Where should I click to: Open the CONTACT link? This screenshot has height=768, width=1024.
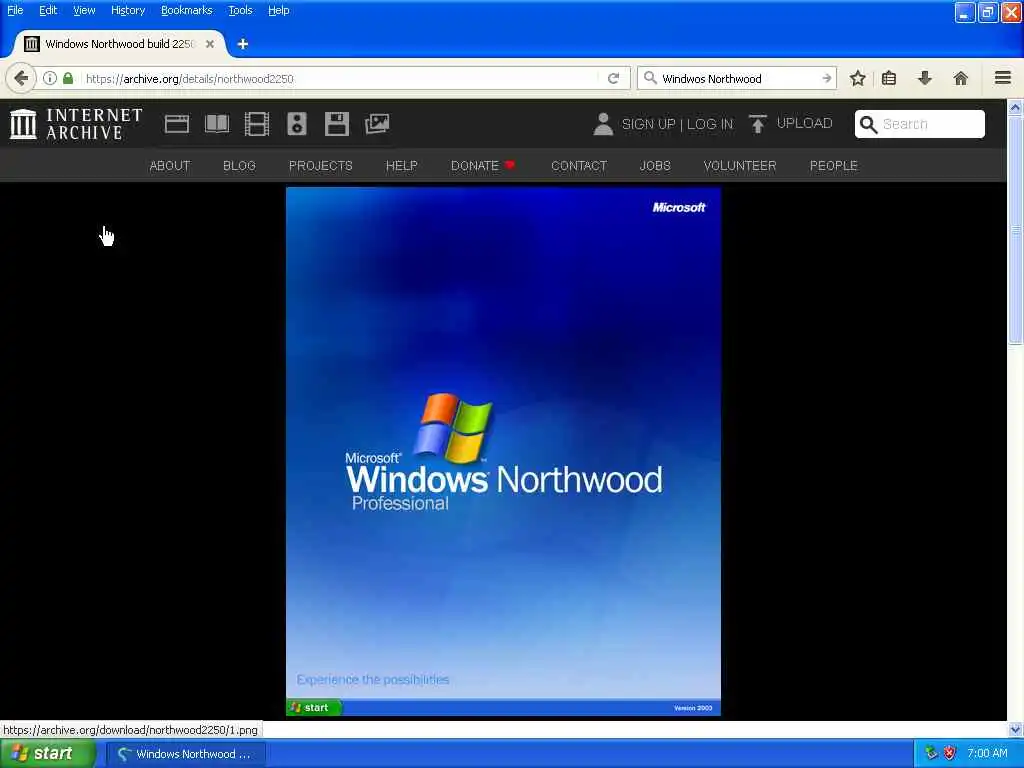tap(579, 166)
